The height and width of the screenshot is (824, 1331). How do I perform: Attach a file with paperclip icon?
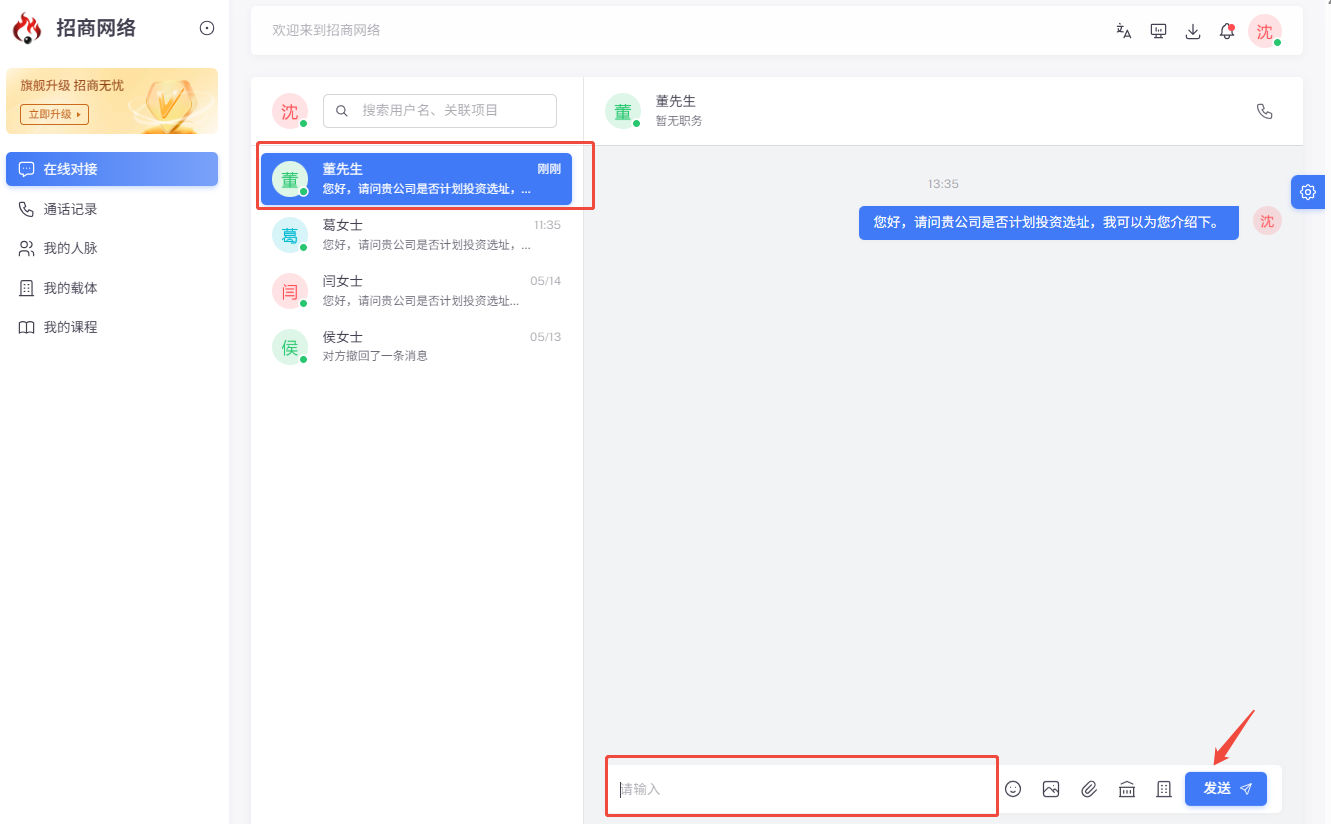(x=1089, y=789)
